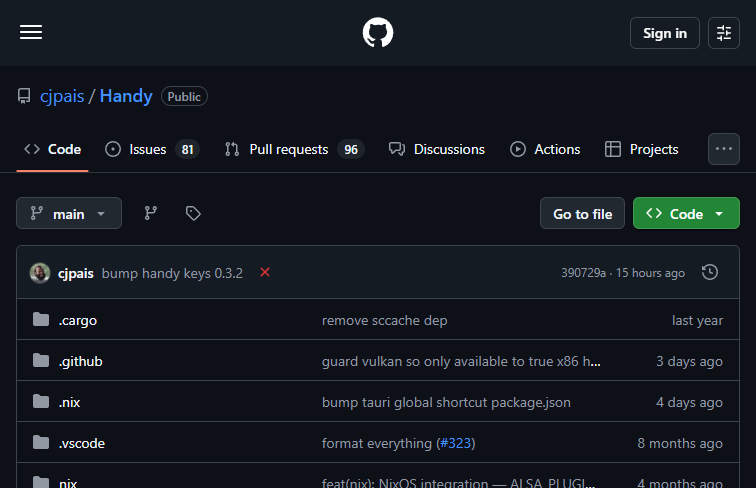
Task: Open the cjpais commit author name link
Action: tap(76, 273)
